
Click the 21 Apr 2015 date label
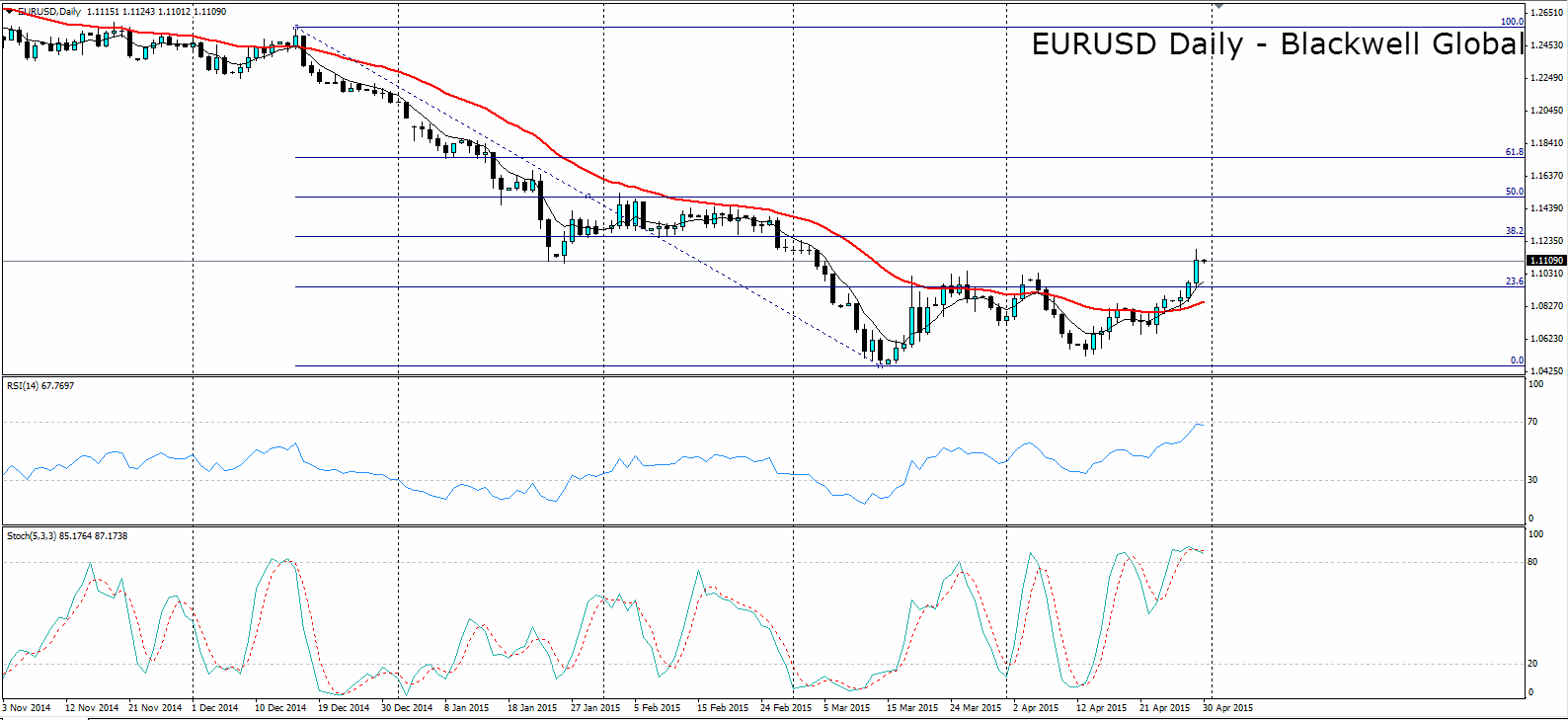(1165, 708)
